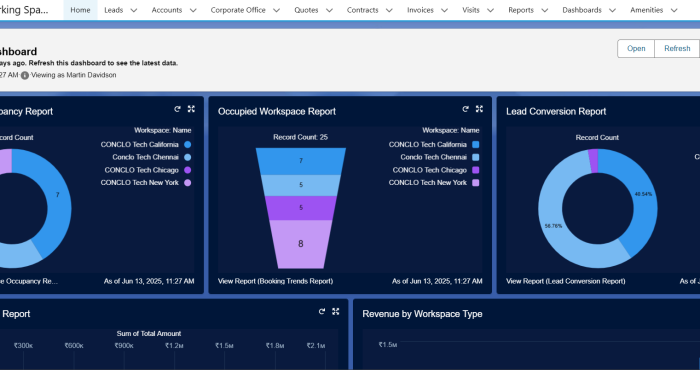700x370 pixels.
Task: Open the Invoices tab dropdown chevron
Action: 444,10
